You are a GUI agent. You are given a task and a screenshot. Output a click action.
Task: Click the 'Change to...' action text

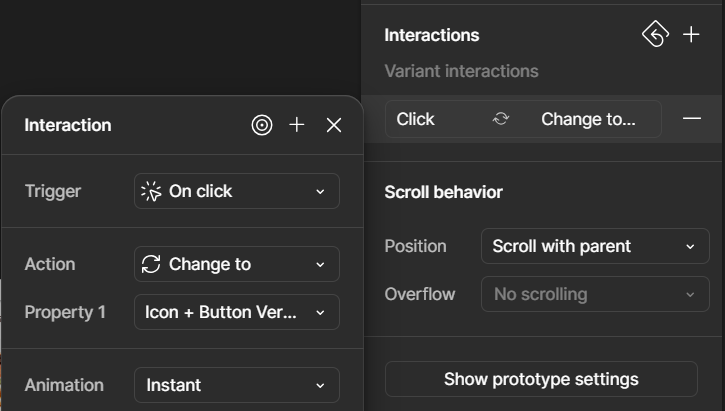588,119
